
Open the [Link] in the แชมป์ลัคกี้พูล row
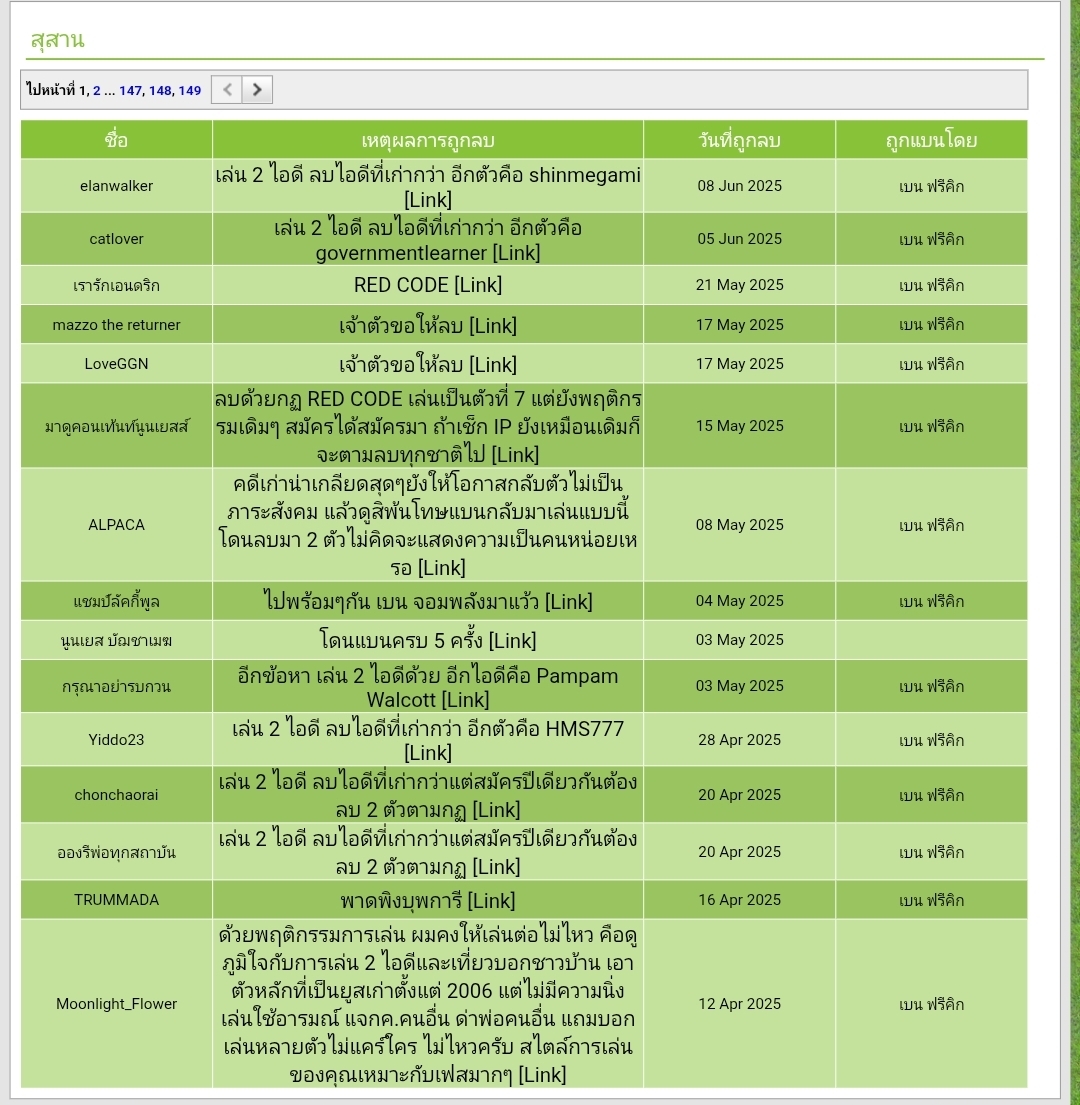click(x=569, y=601)
